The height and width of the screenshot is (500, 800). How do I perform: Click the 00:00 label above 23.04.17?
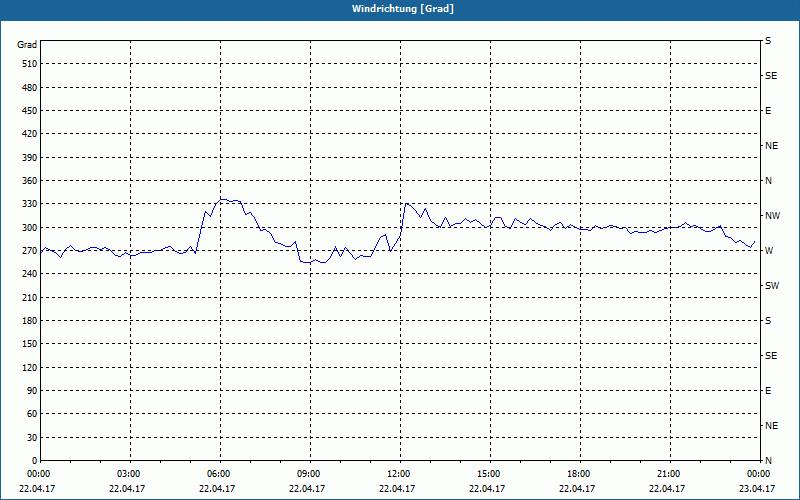coord(759,474)
